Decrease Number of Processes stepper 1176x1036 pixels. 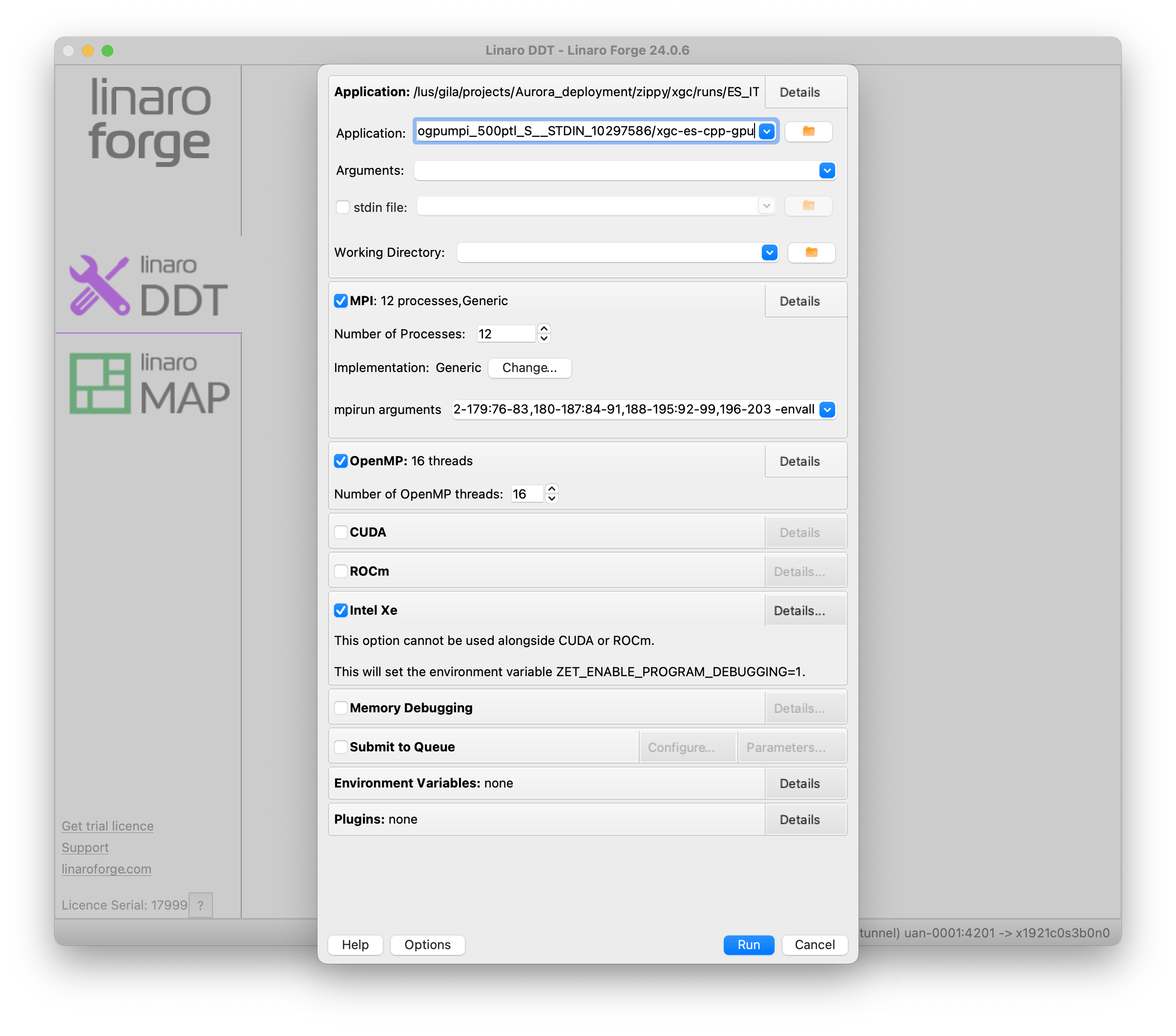[544, 338]
